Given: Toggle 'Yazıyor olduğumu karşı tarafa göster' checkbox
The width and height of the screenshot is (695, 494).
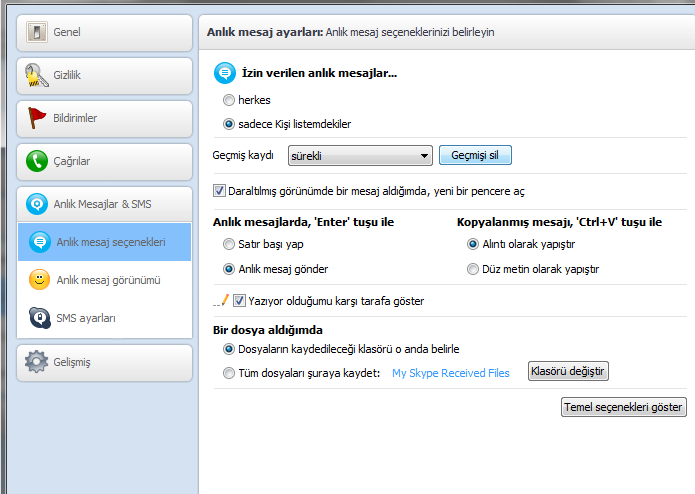Looking at the screenshot, I should (x=239, y=301).
